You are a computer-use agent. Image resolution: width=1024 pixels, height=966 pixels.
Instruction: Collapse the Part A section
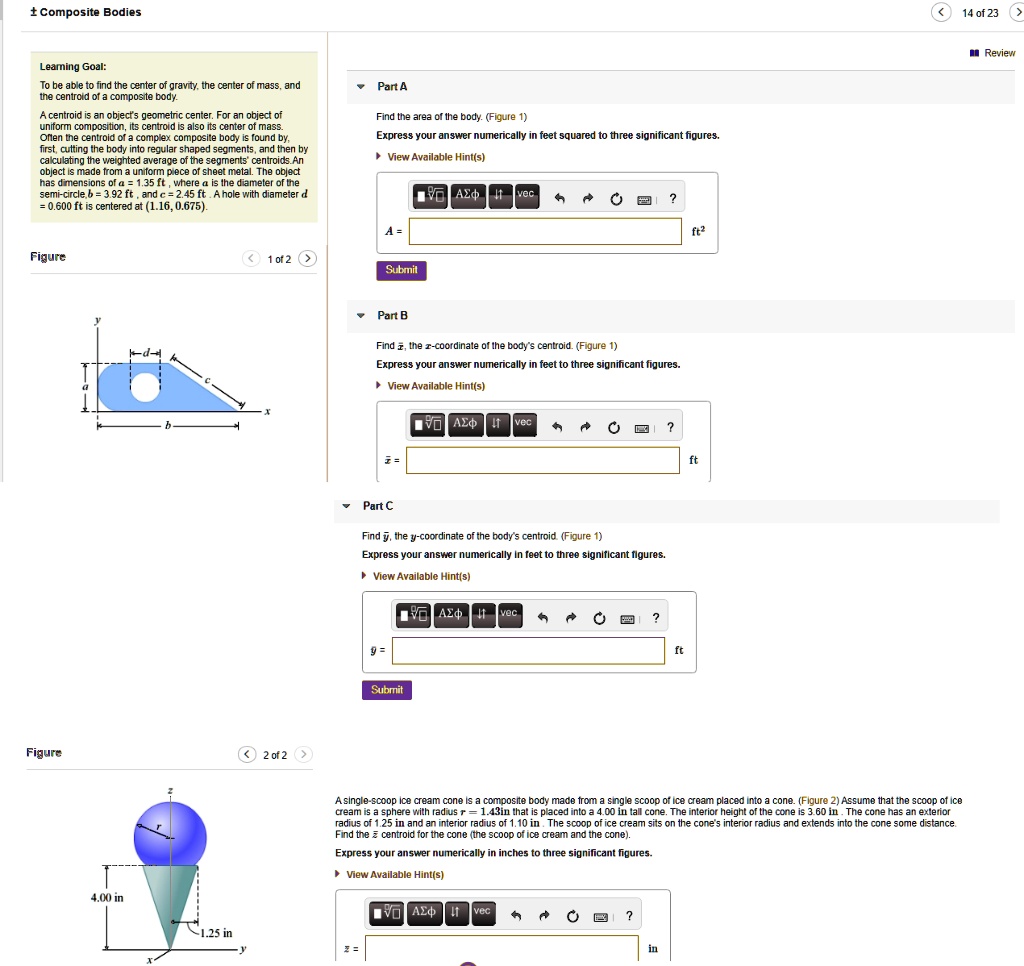coord(360,86)
